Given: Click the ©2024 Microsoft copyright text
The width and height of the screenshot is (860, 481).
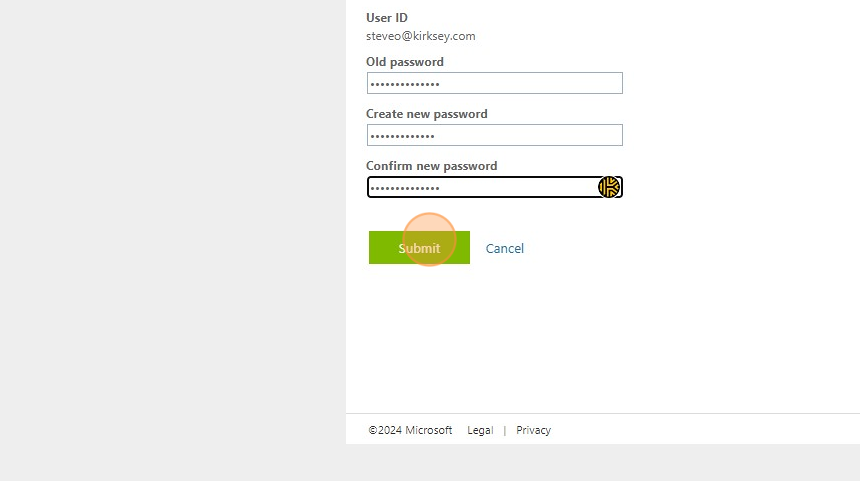Looking at the screenshot, I should (x=410, y=430).
